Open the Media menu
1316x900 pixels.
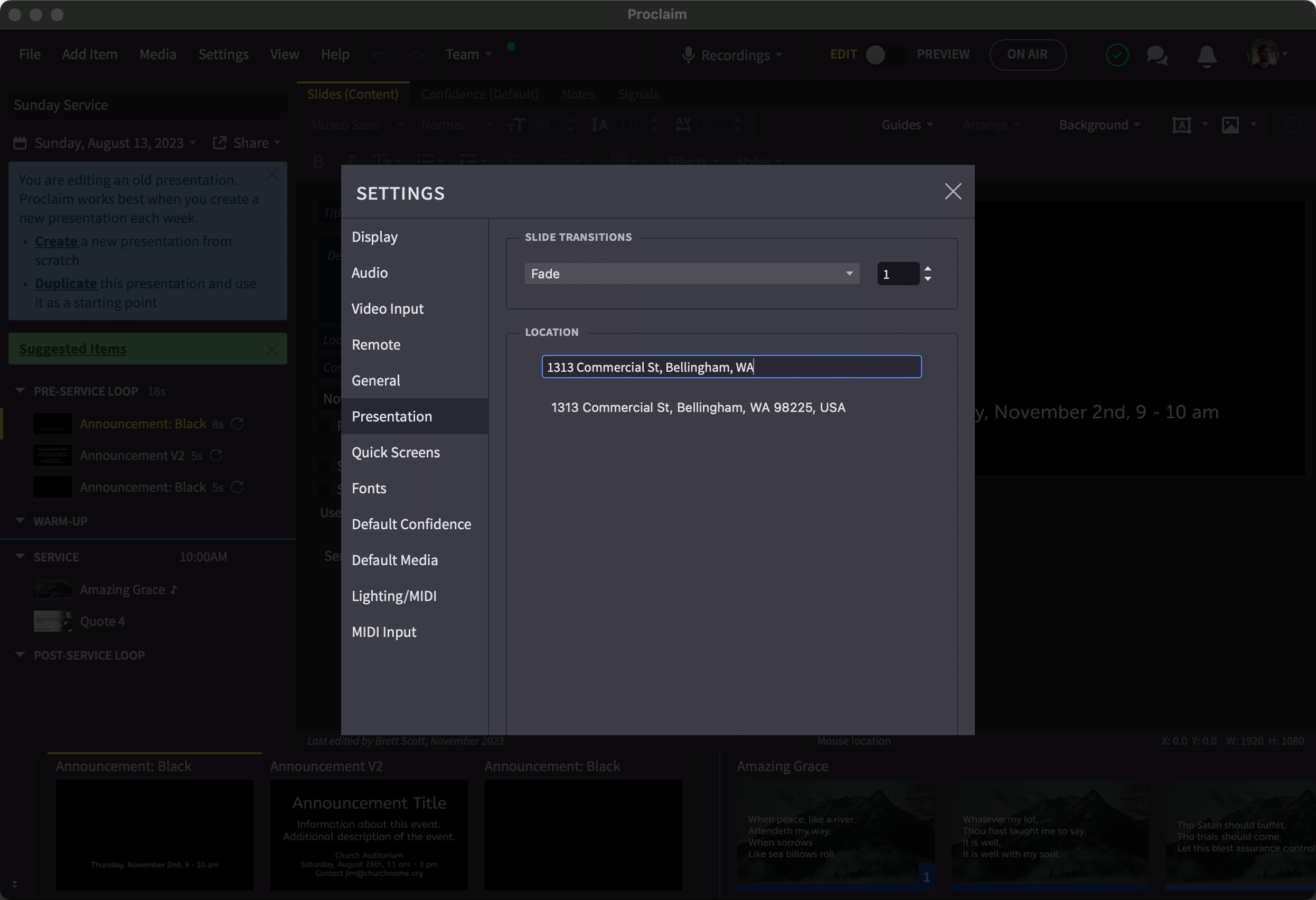point(158,54)
